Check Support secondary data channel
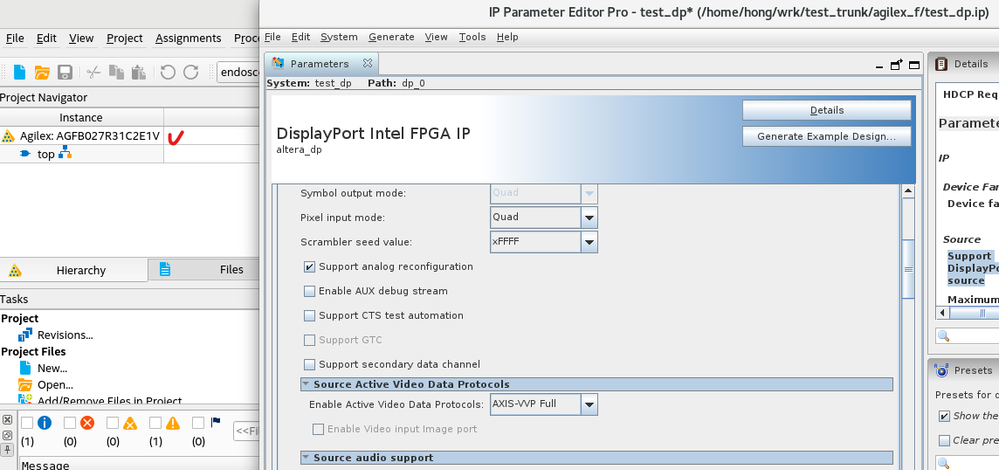Viewport: 999px width, 470px height. click(310, 365)
